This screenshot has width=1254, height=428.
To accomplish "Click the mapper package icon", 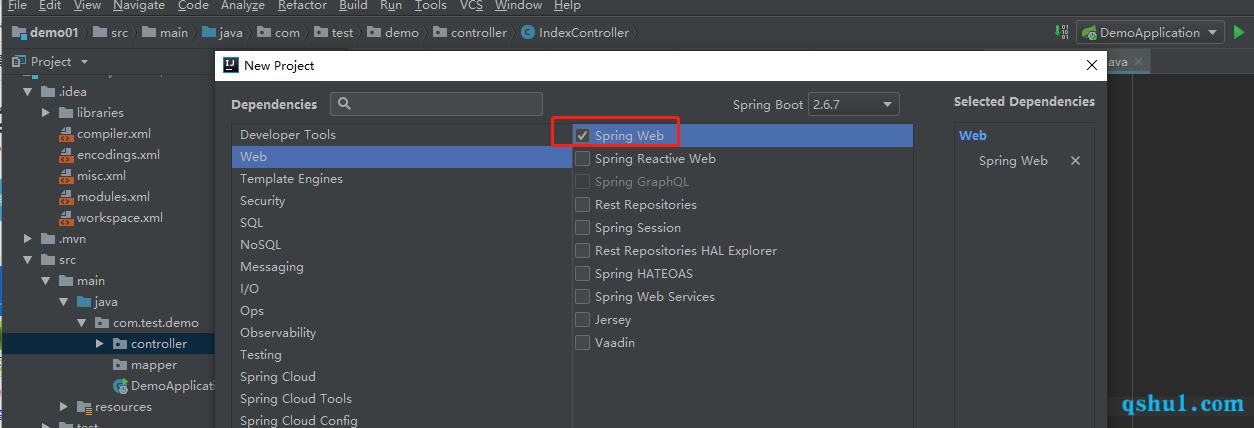I will (x=120, y=365).
